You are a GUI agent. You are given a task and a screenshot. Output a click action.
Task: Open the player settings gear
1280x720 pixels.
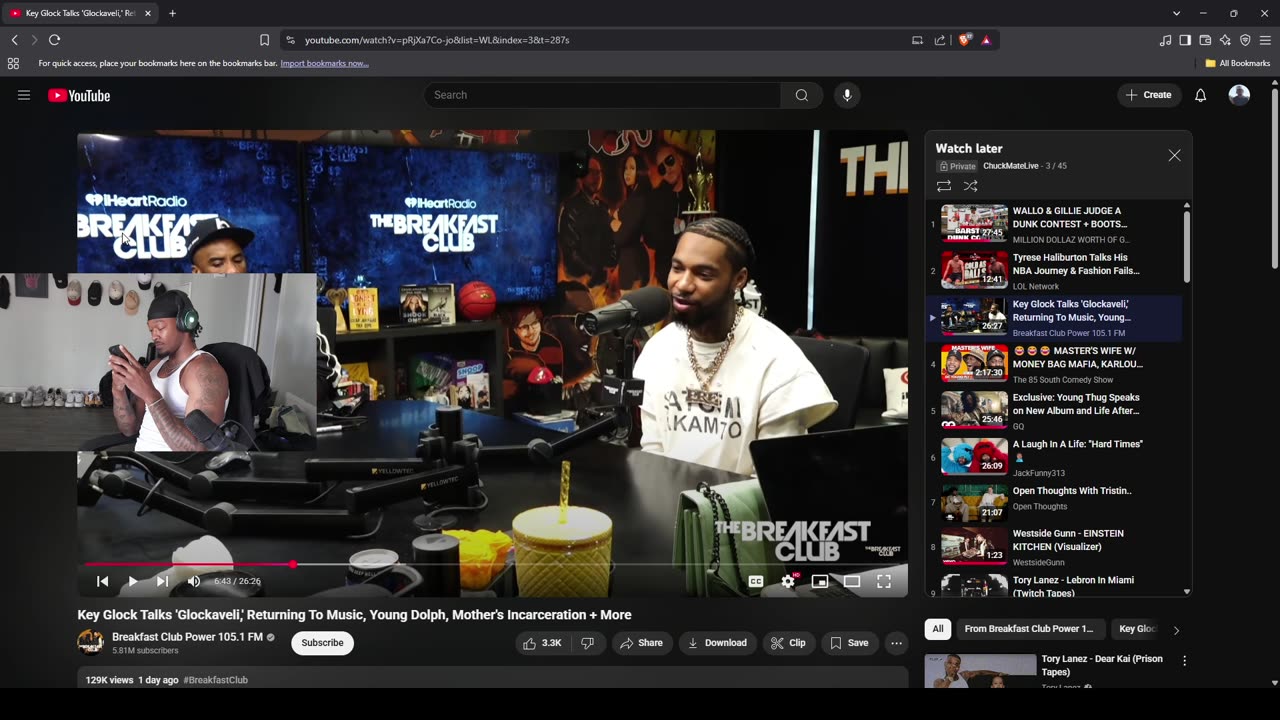(788, 581)
